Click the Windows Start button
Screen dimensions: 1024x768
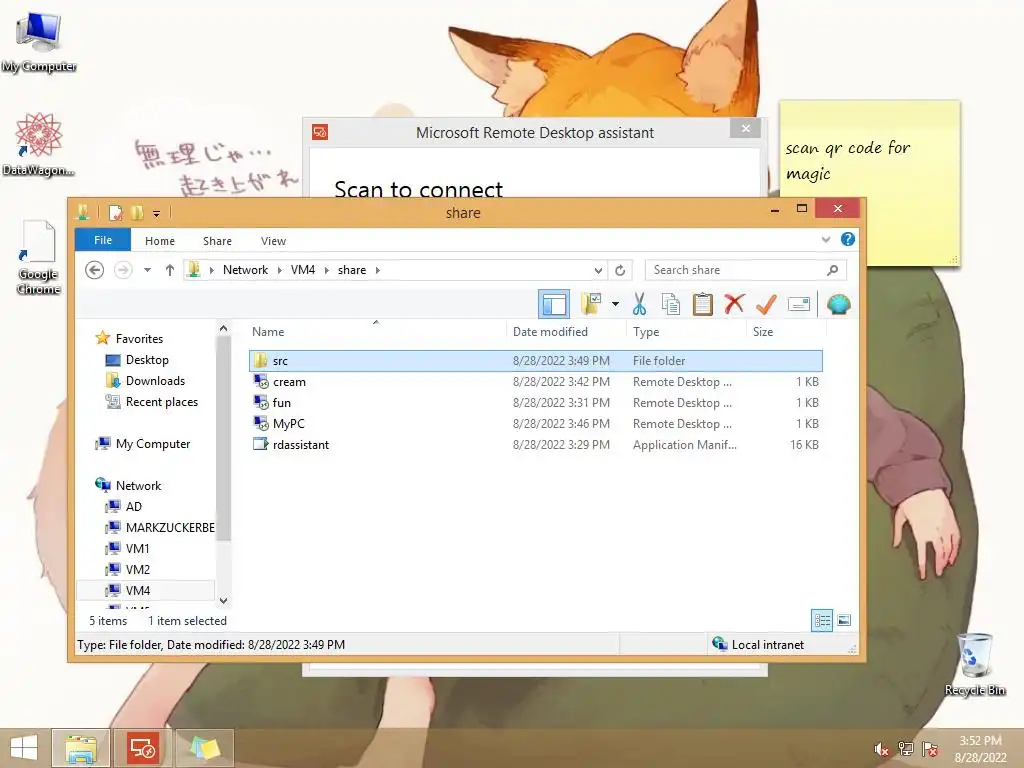point(24,748)
